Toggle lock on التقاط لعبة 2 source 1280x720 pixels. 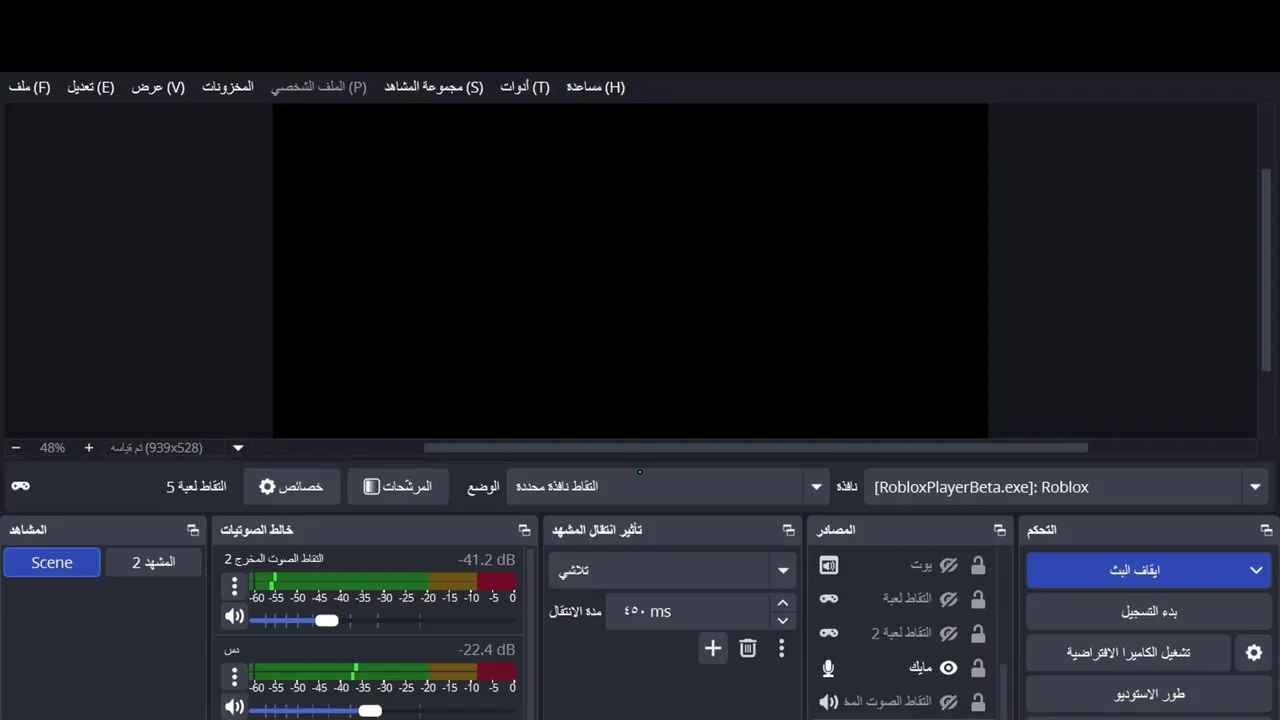pyautogui.click(x=978, y=633)
